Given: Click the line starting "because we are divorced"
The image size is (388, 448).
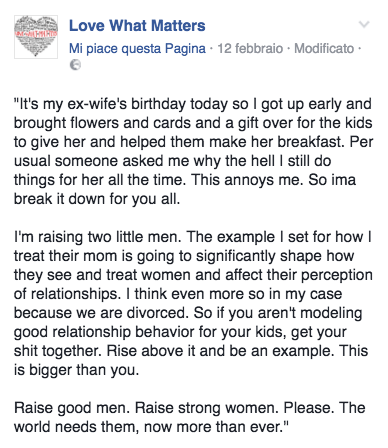Looking at the screenshot, I should (188, 313).
